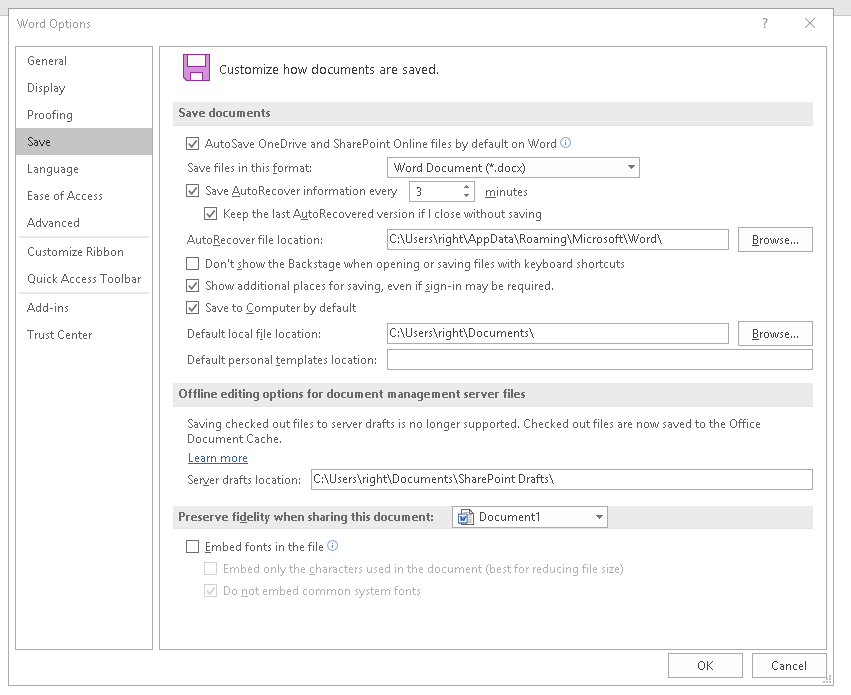Decrease AutoRecover minutes with down arrow

point(467,196)
